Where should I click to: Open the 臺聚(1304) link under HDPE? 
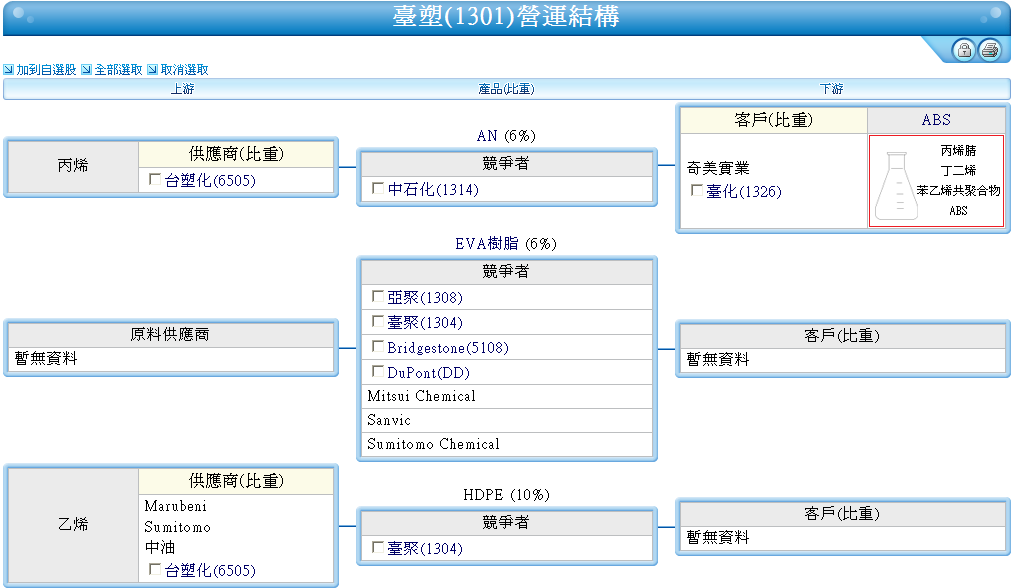point(425,549)
